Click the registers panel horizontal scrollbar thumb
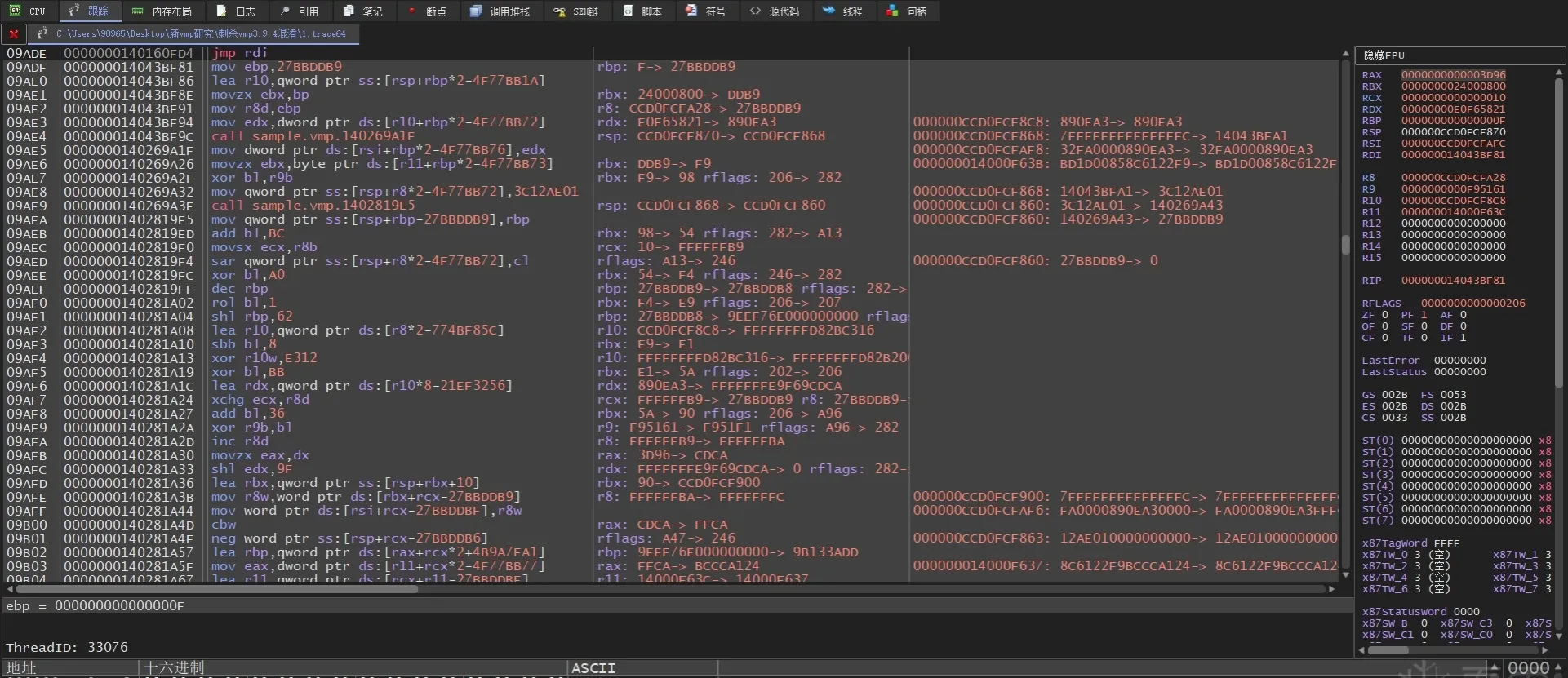The height and width of the screenshot is (678, 1568). click(1388, 650)
